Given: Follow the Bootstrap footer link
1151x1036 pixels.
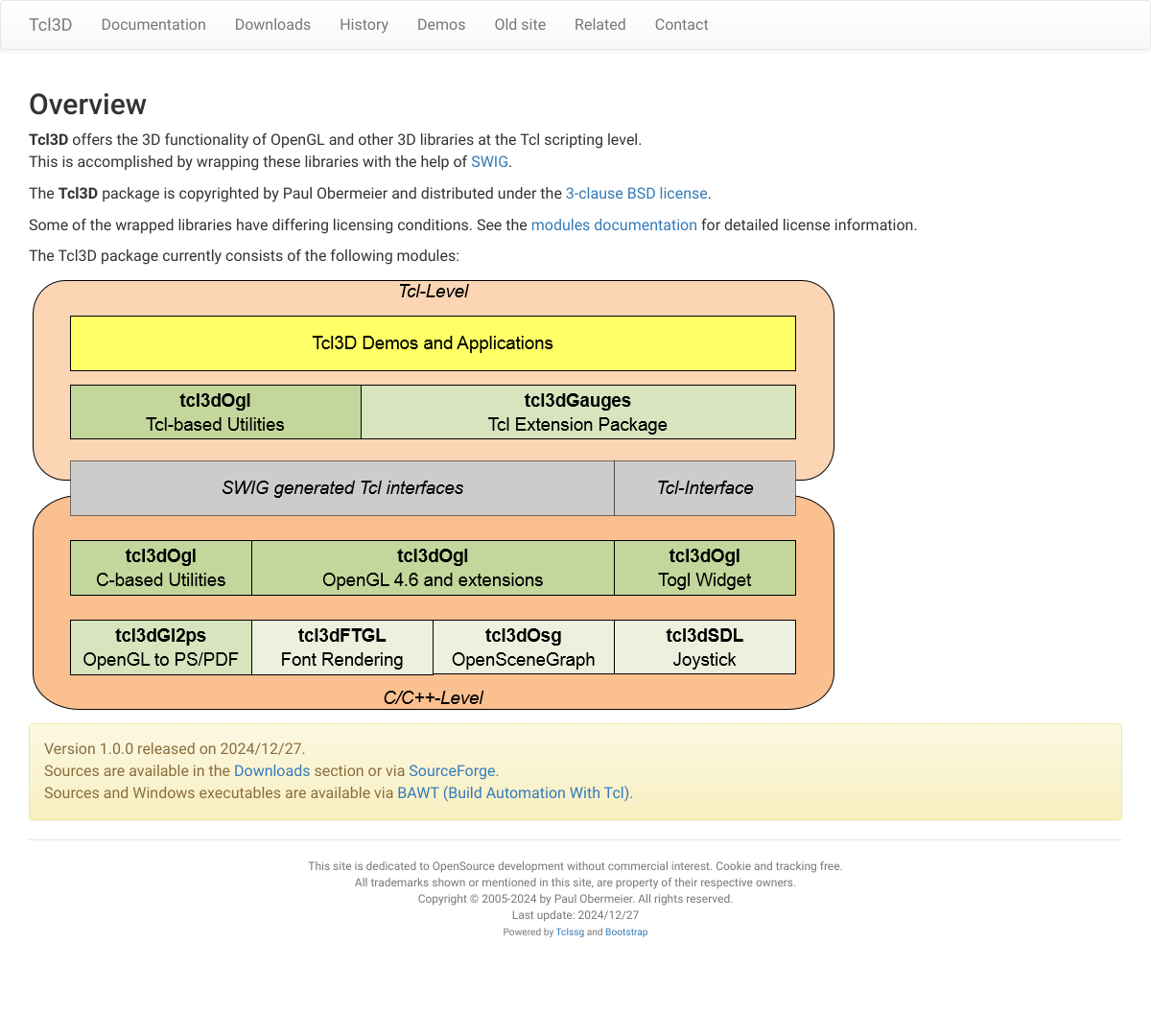Looking at the screenshot, I should (626, 932).
